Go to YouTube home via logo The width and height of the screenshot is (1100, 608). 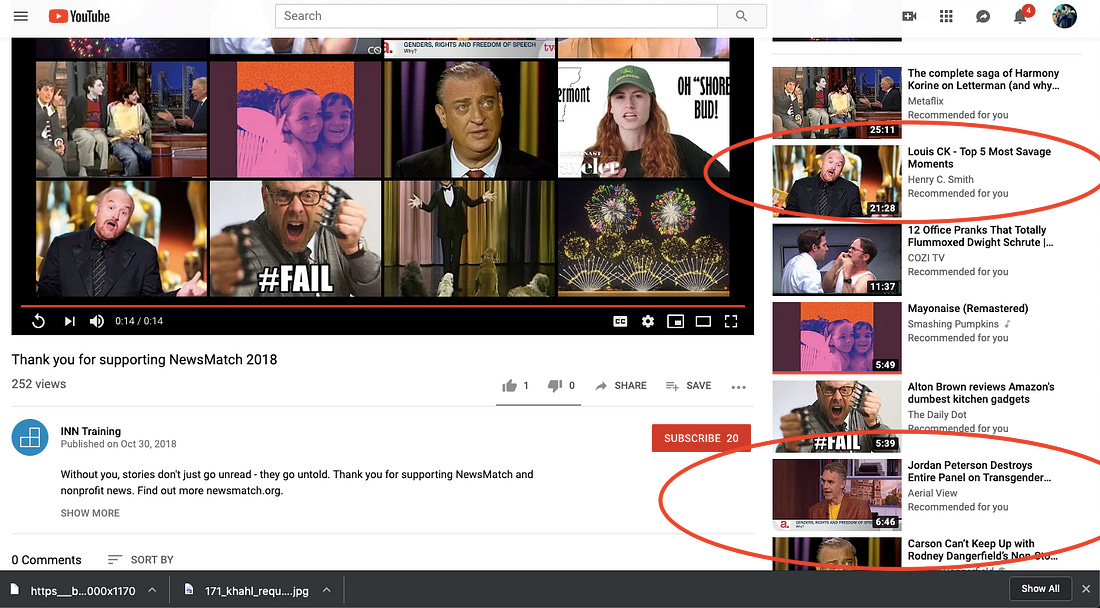(x=79, y=15)
